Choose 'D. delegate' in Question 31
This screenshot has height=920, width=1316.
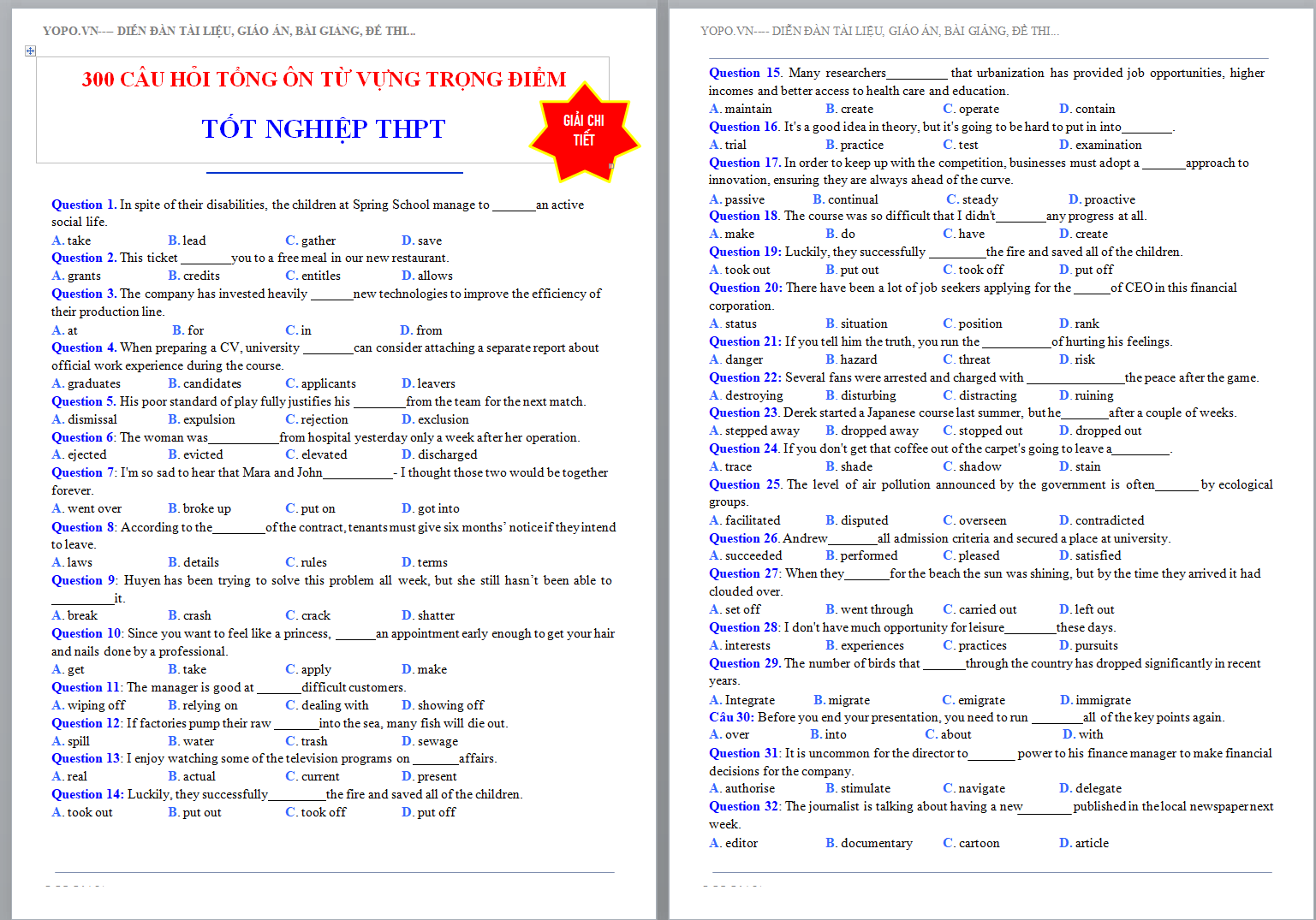pyautogui.click(x=1090, y=788)
